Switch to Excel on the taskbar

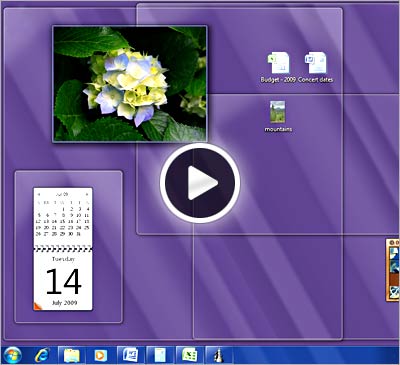click(190, 355)
